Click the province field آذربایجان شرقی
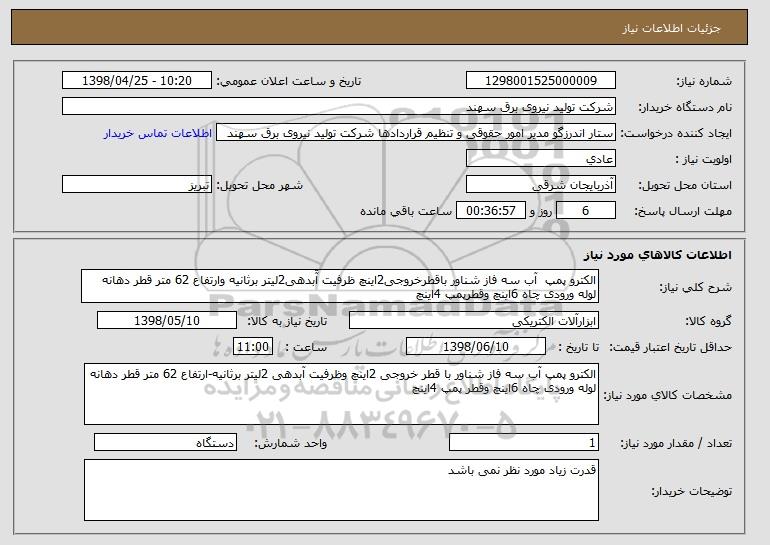 [541, 185]
